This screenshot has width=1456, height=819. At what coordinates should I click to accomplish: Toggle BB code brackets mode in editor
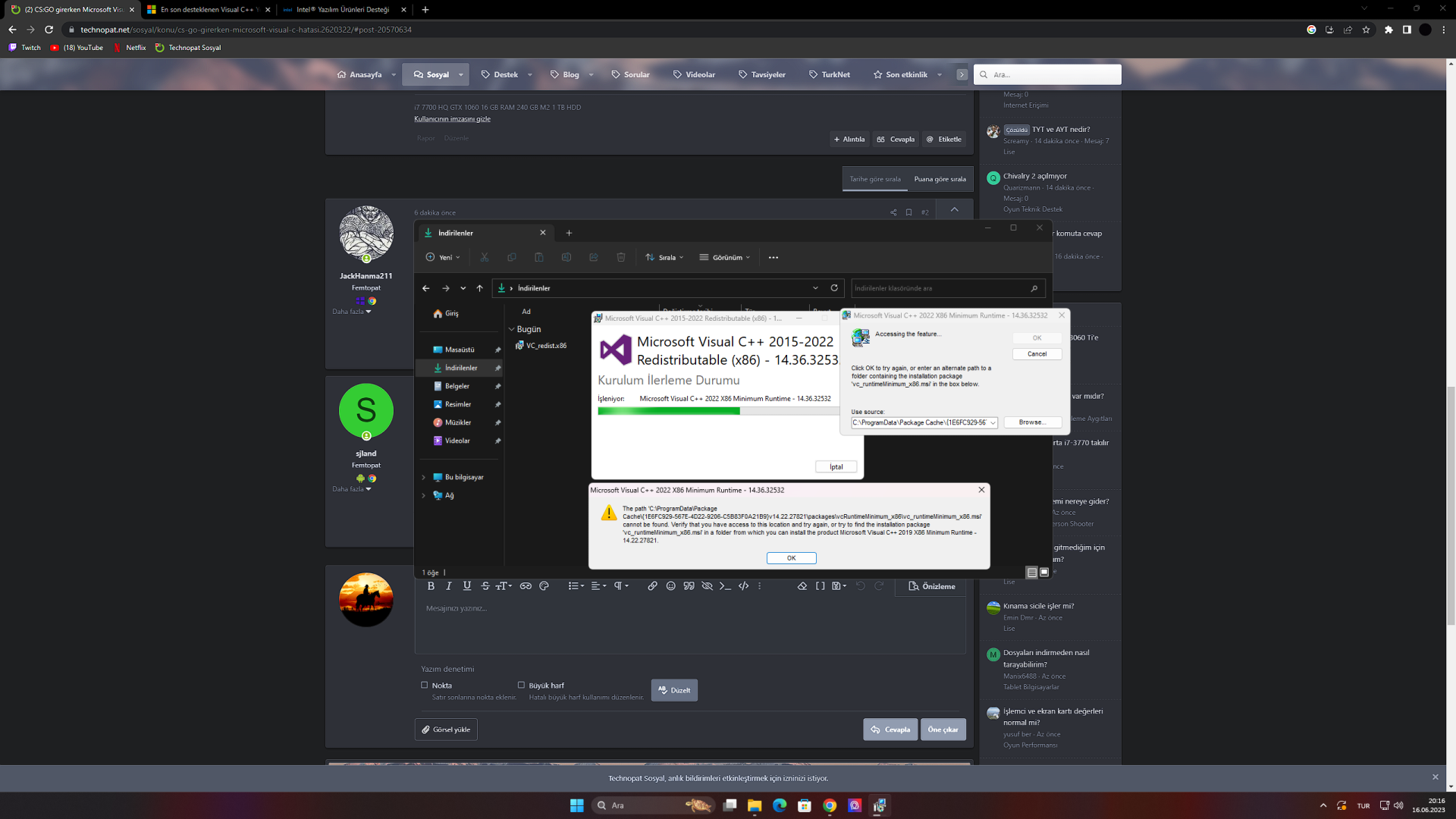pyautogui.click(x=820, y=586)
